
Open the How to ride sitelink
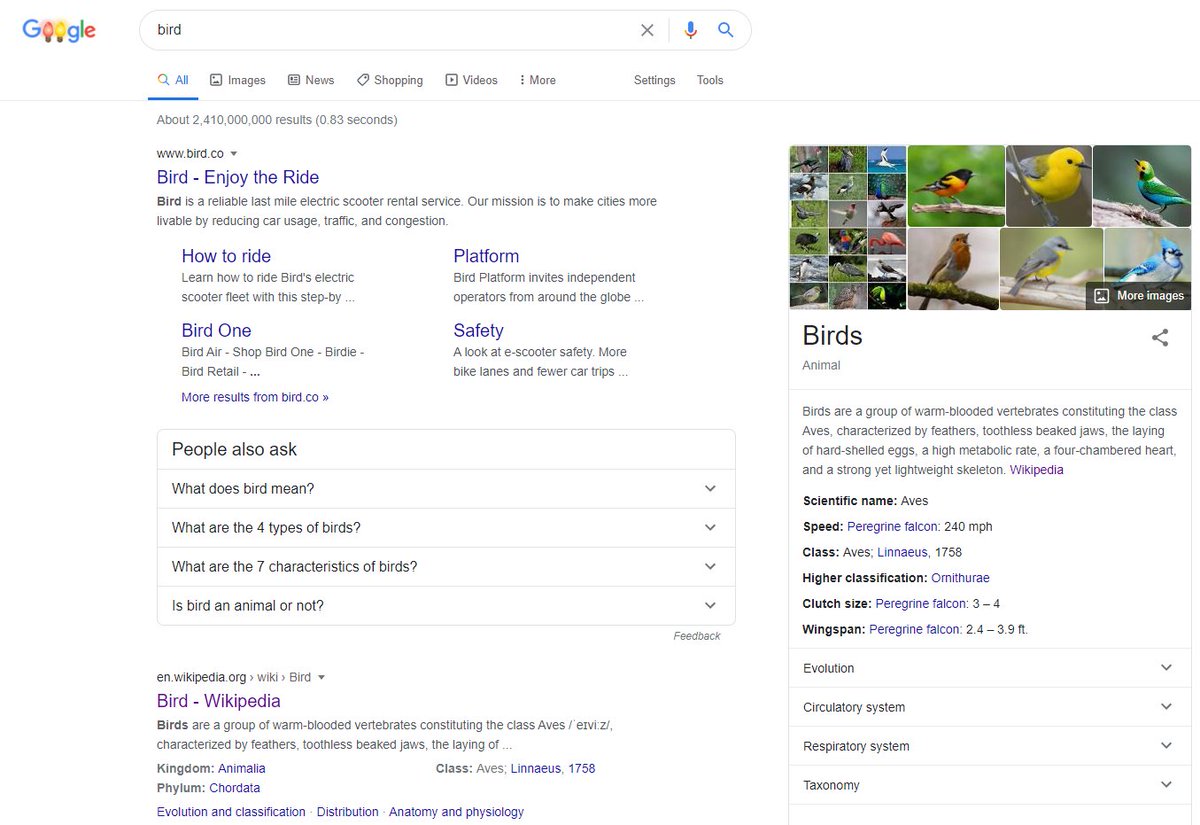coord(226,256)
